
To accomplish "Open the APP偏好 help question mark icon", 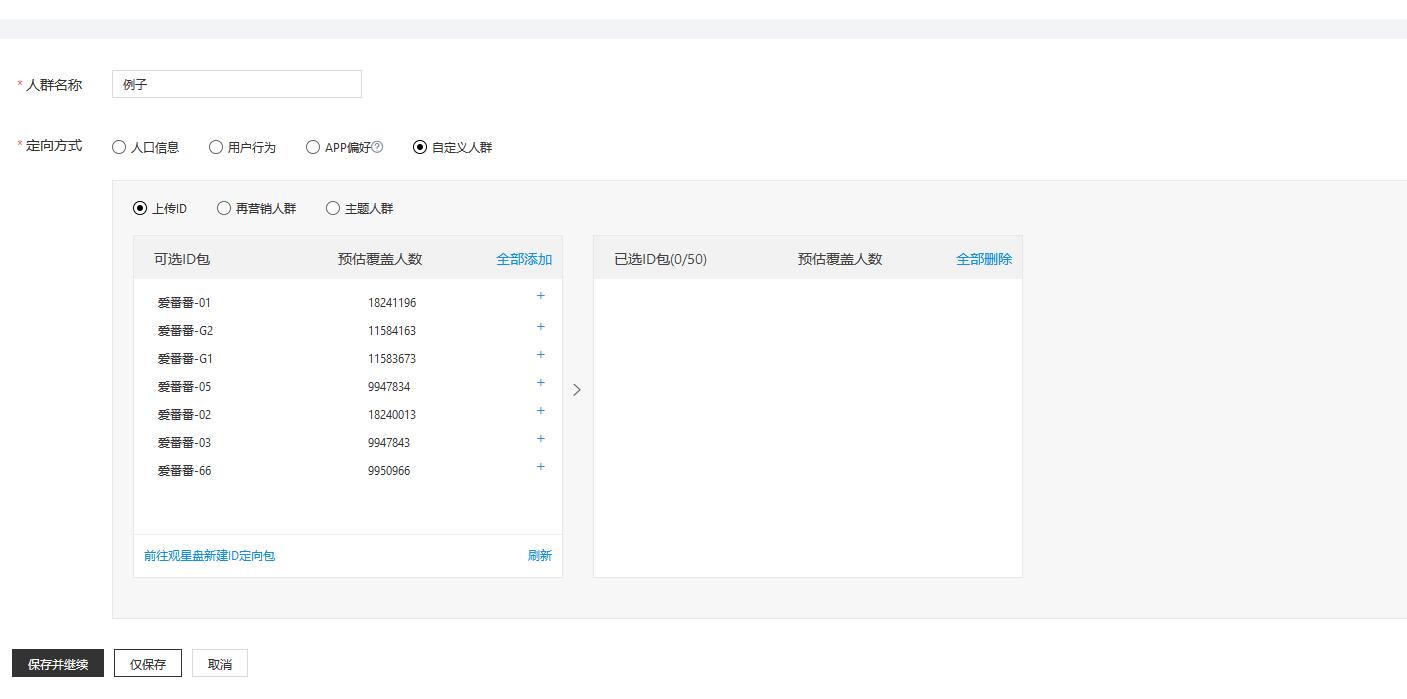I will point(377,147).
